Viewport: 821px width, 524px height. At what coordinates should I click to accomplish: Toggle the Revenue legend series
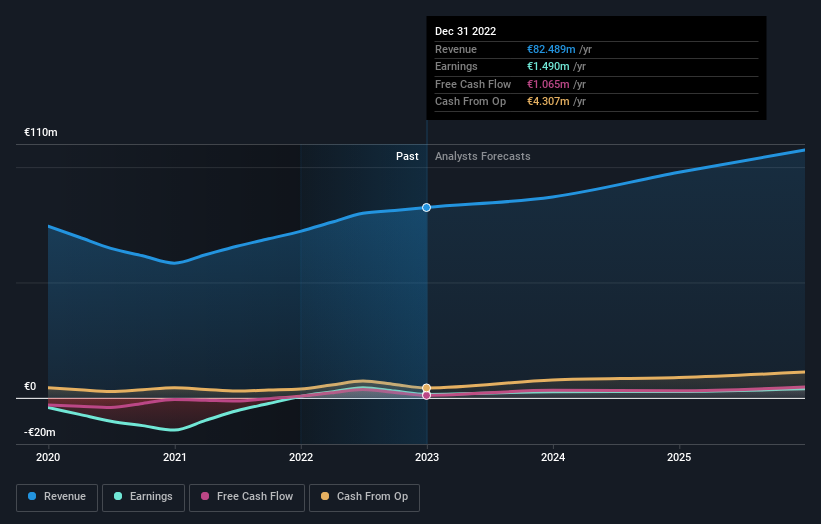[57, 497]
